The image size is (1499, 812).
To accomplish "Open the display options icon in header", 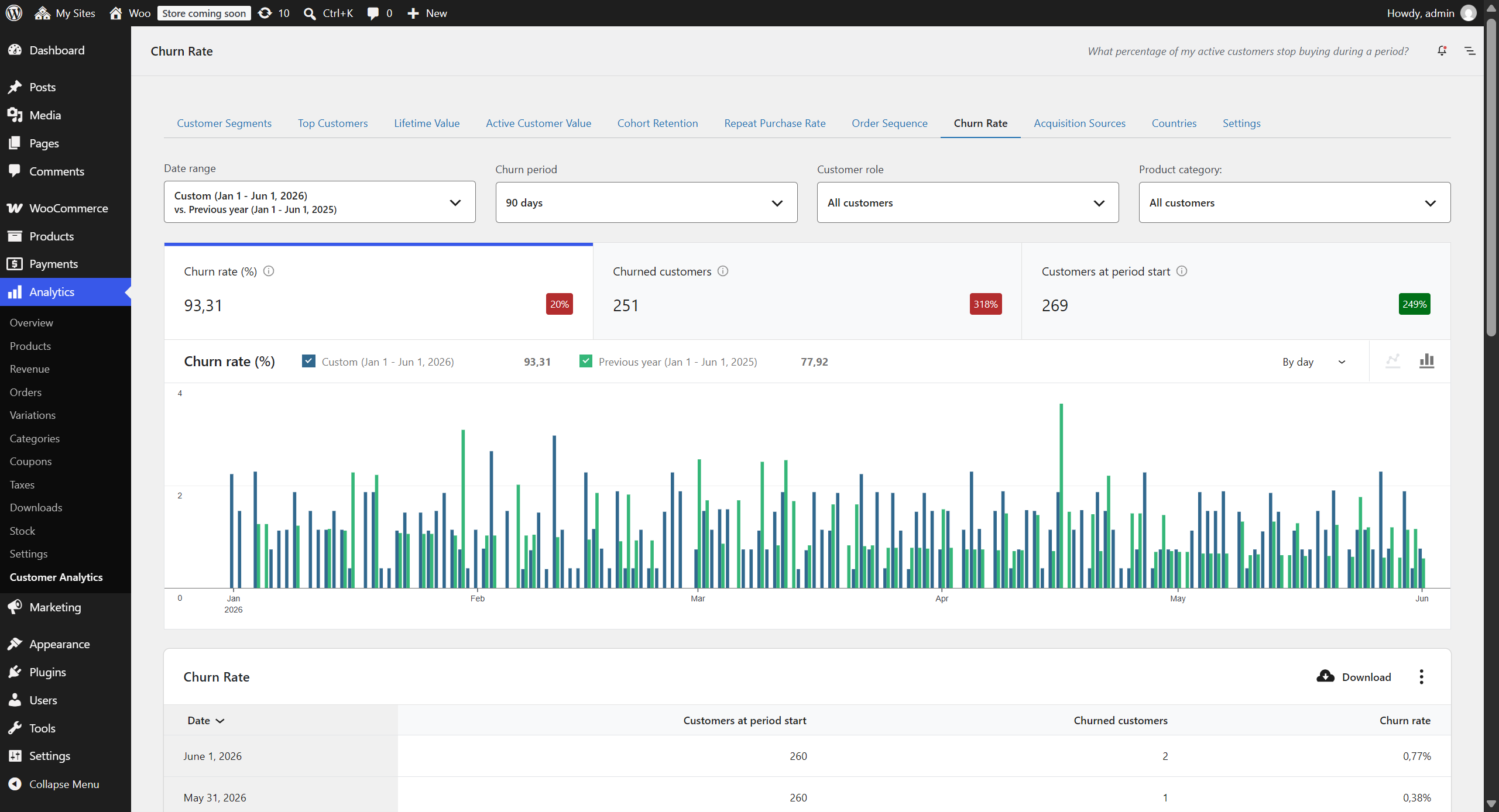I will coord(1470,51).
